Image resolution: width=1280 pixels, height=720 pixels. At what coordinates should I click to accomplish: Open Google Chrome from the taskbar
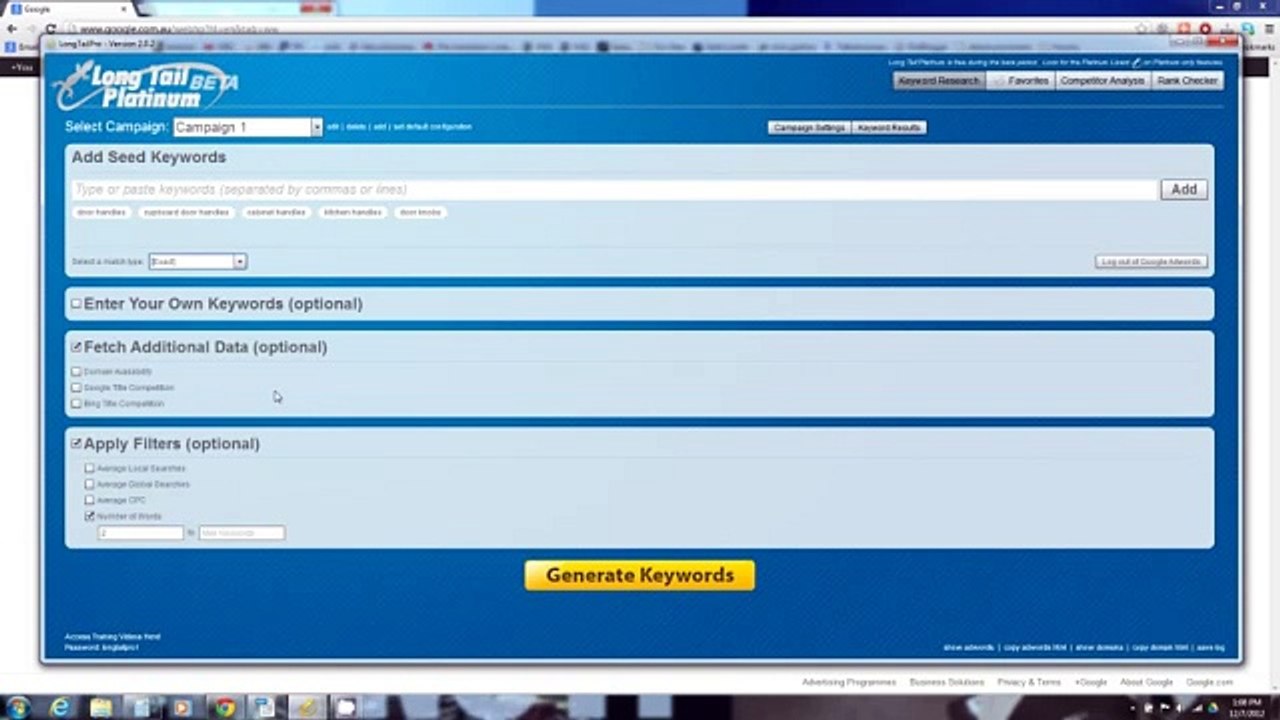225,708
